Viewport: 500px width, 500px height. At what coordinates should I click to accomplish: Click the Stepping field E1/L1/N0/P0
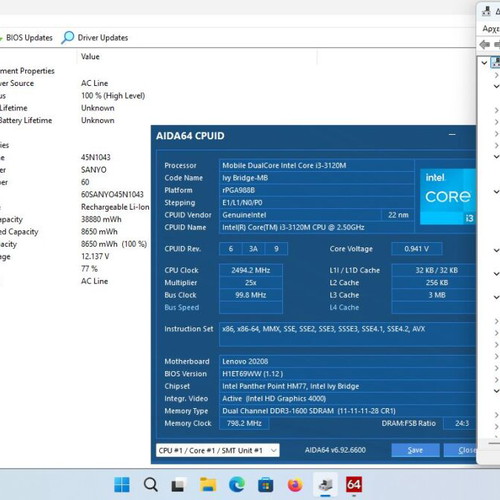click(316, 202)
